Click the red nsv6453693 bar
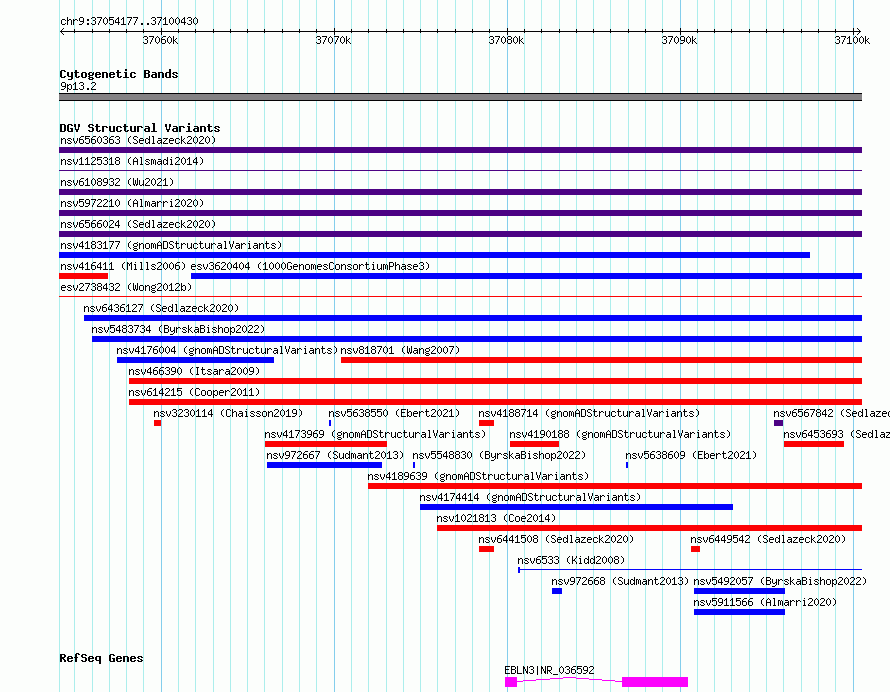 pyautogui.click(x=814, y=444)
